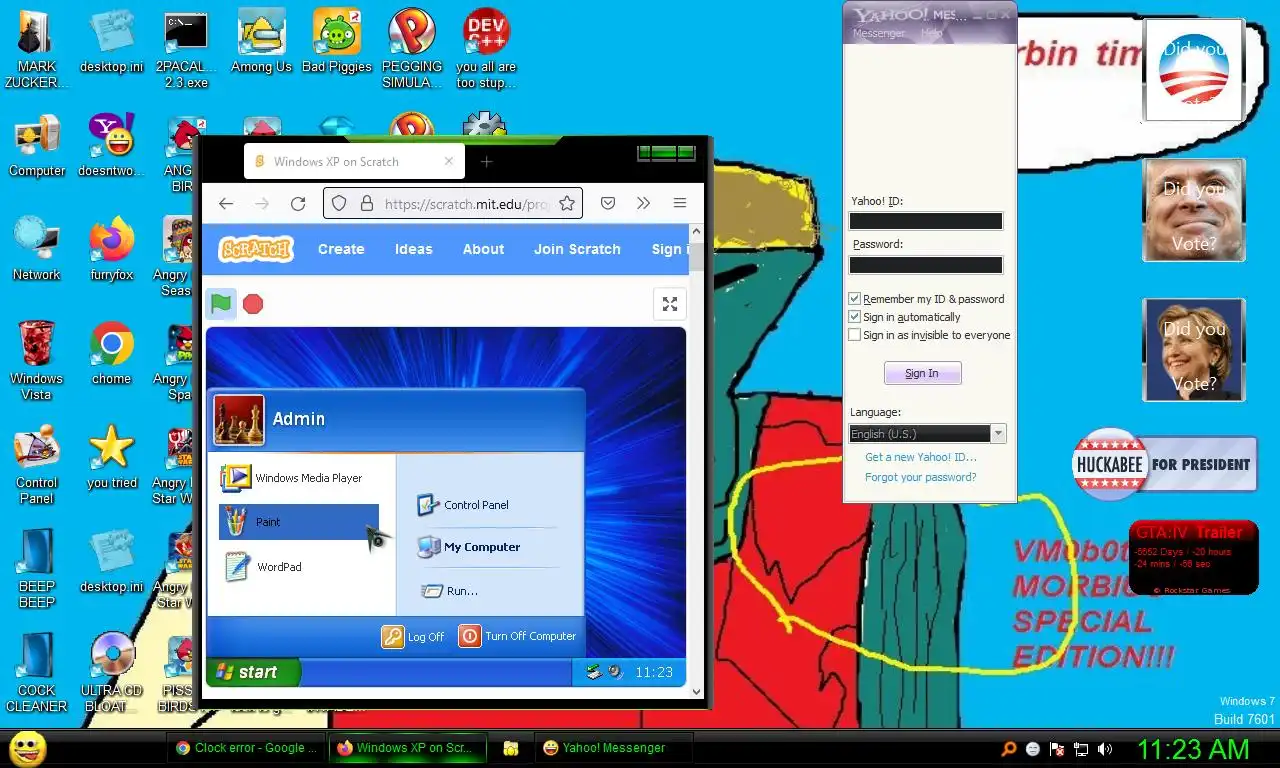Reload the Scratch page
Image resolution: width=1280 pixels, height=768 pixels.
point(298,203)
